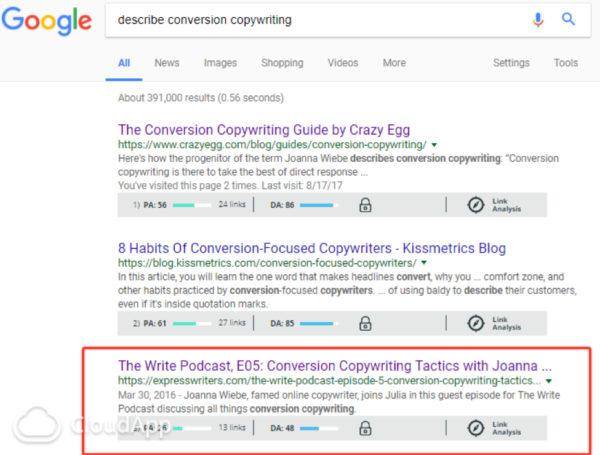Viewport: 600px width, 455px height.
Task: Click 'About 391,000 results' stats text
Action: [201, 98]
